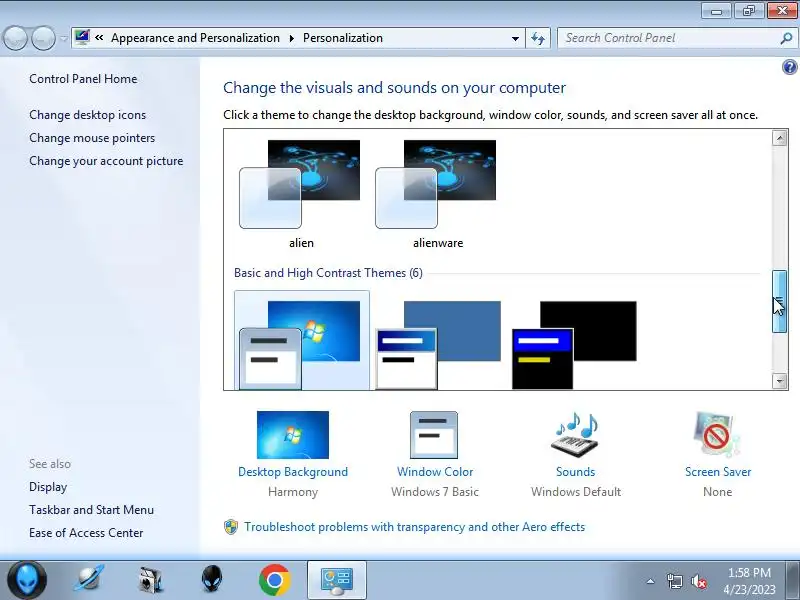Open the recent pages dropdown beside Forward
800x600 pixels.
64,38
